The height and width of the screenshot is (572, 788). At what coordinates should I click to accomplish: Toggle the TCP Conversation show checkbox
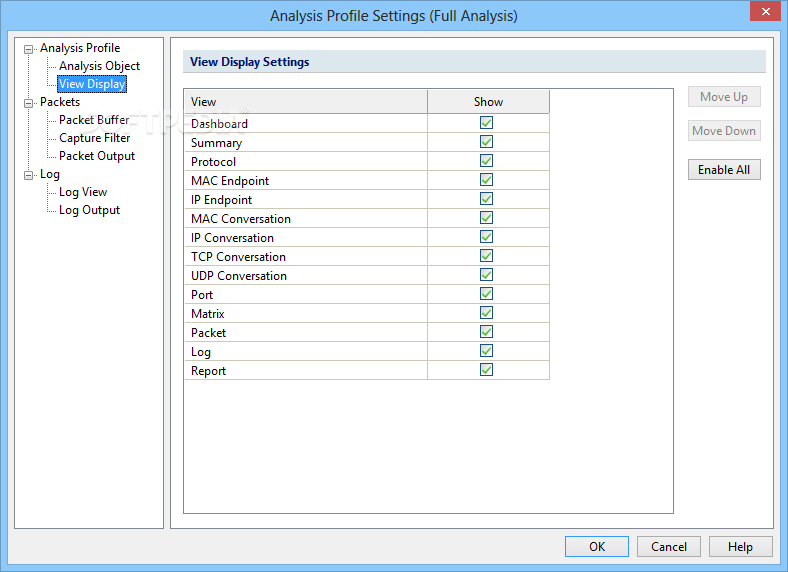tap(486, 256)
